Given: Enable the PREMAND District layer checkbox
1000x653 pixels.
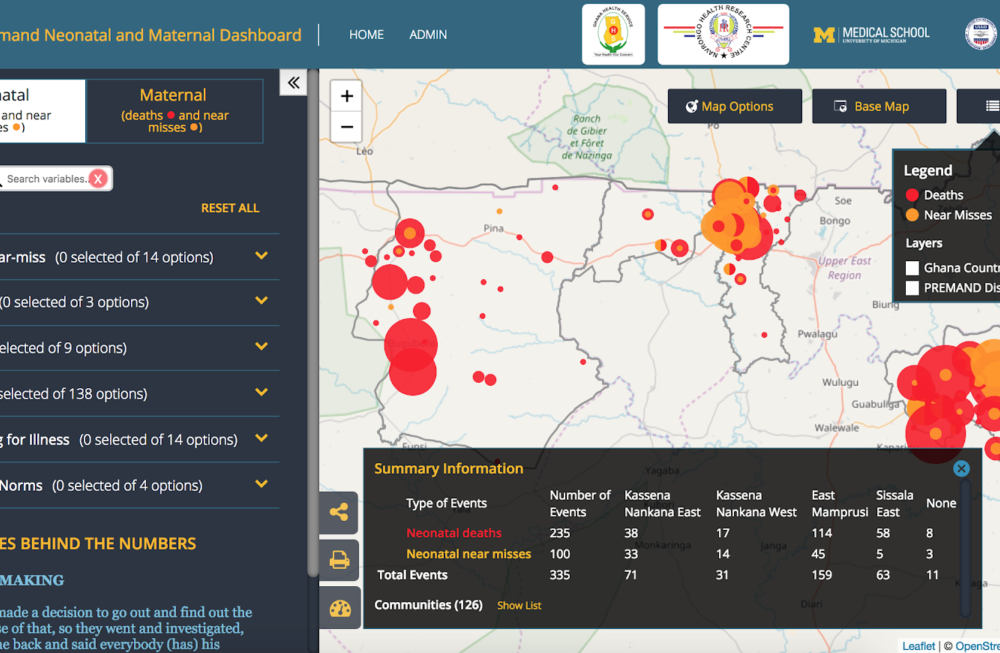Looking at the screenshot, I should (x=913, y=288).
